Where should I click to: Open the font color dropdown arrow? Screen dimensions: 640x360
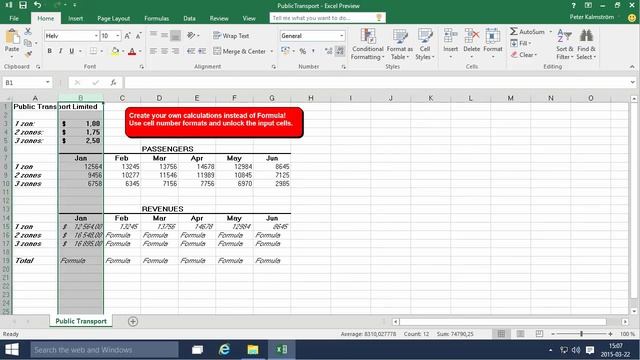[140, 51]
